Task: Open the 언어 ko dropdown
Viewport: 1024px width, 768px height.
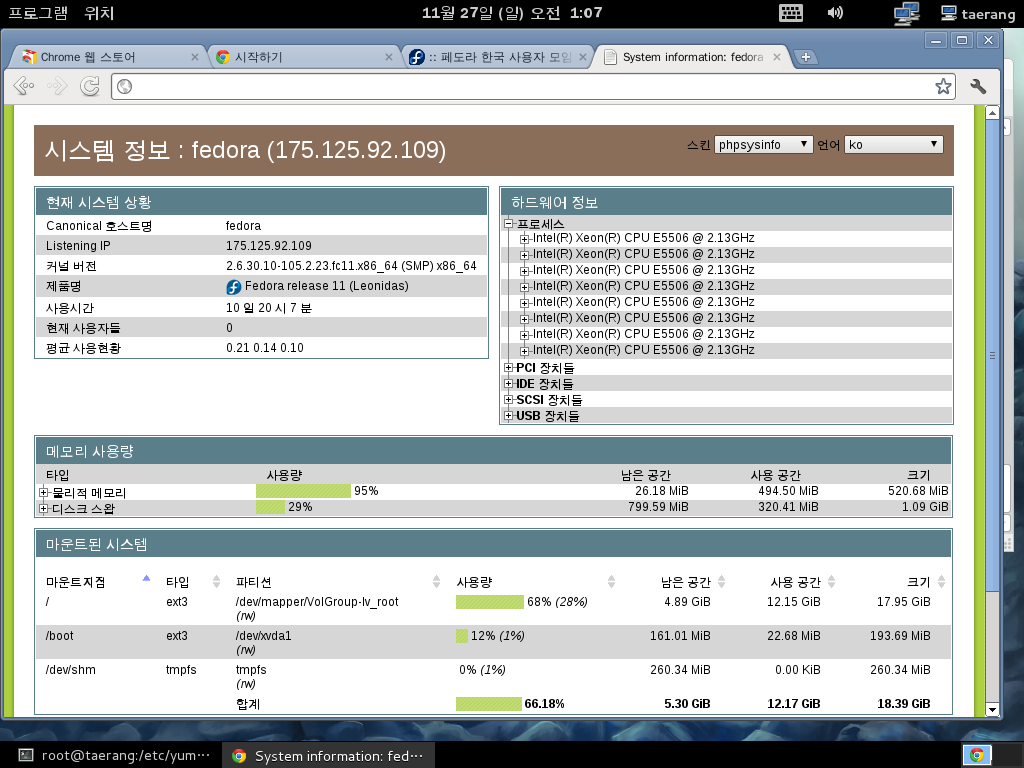Action: coord(893,144)
